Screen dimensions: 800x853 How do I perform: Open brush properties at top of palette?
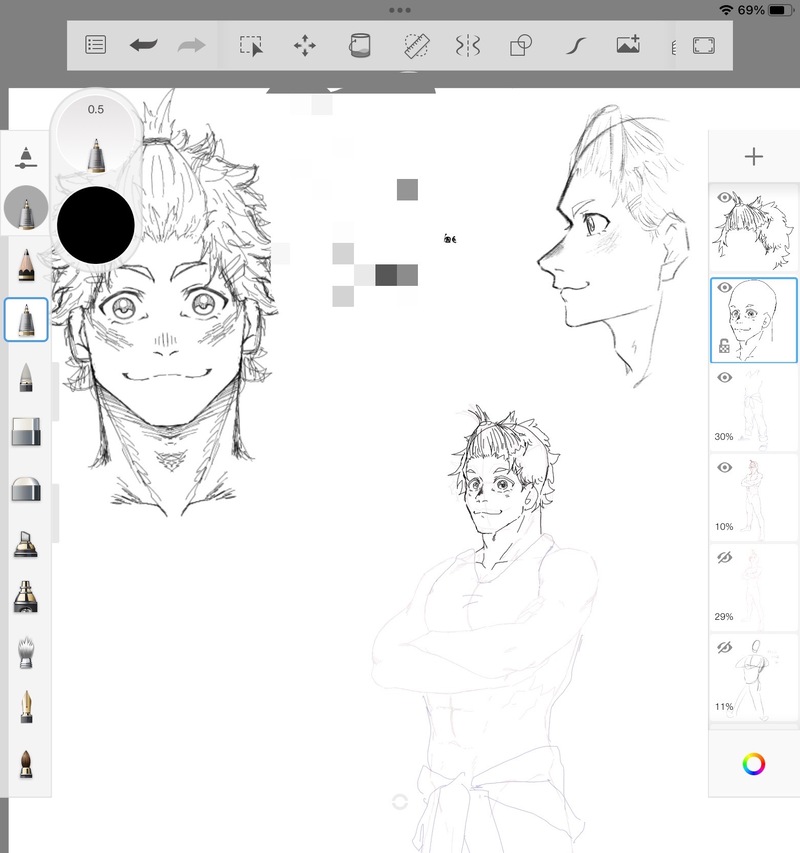point(26,157)
